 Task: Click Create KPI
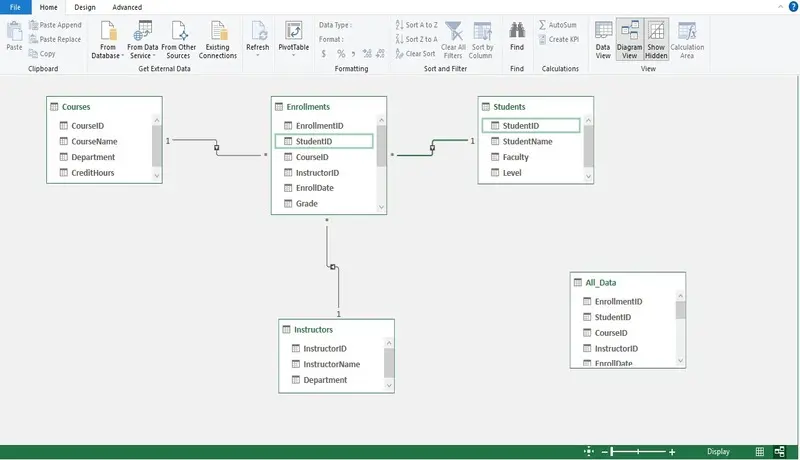[x=559, y=39]
